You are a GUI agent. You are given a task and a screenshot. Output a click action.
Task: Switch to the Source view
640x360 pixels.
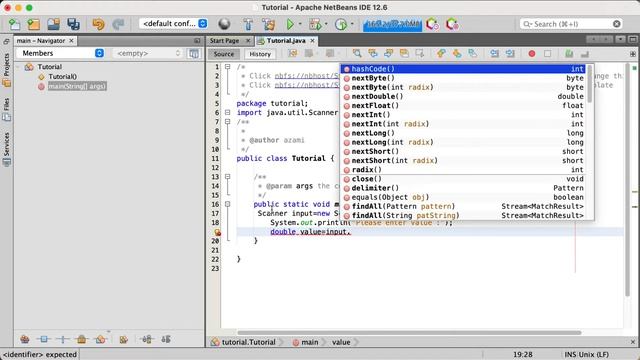(224, 54)
